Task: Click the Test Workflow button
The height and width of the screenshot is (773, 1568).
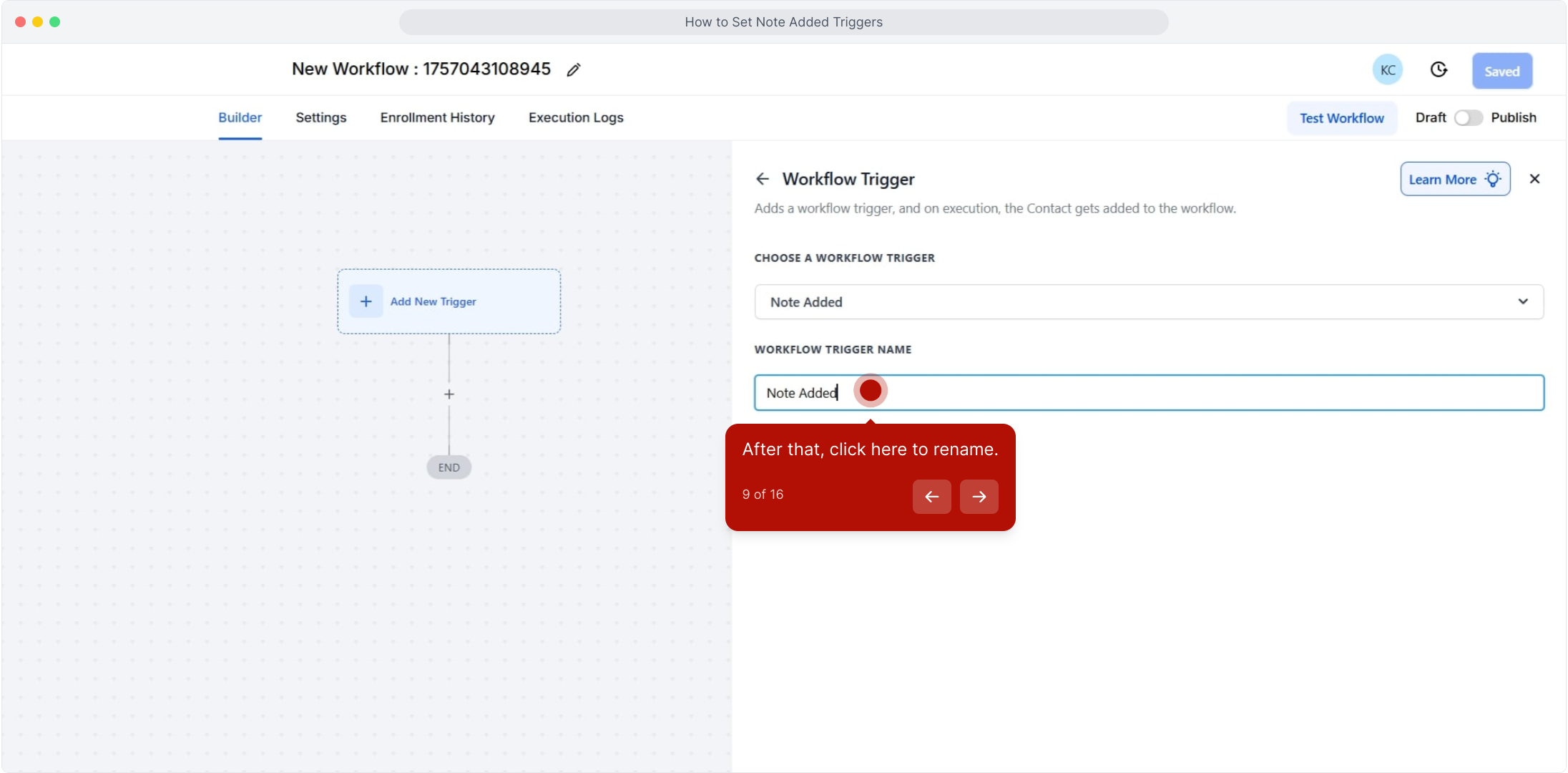Action: 1341,118
